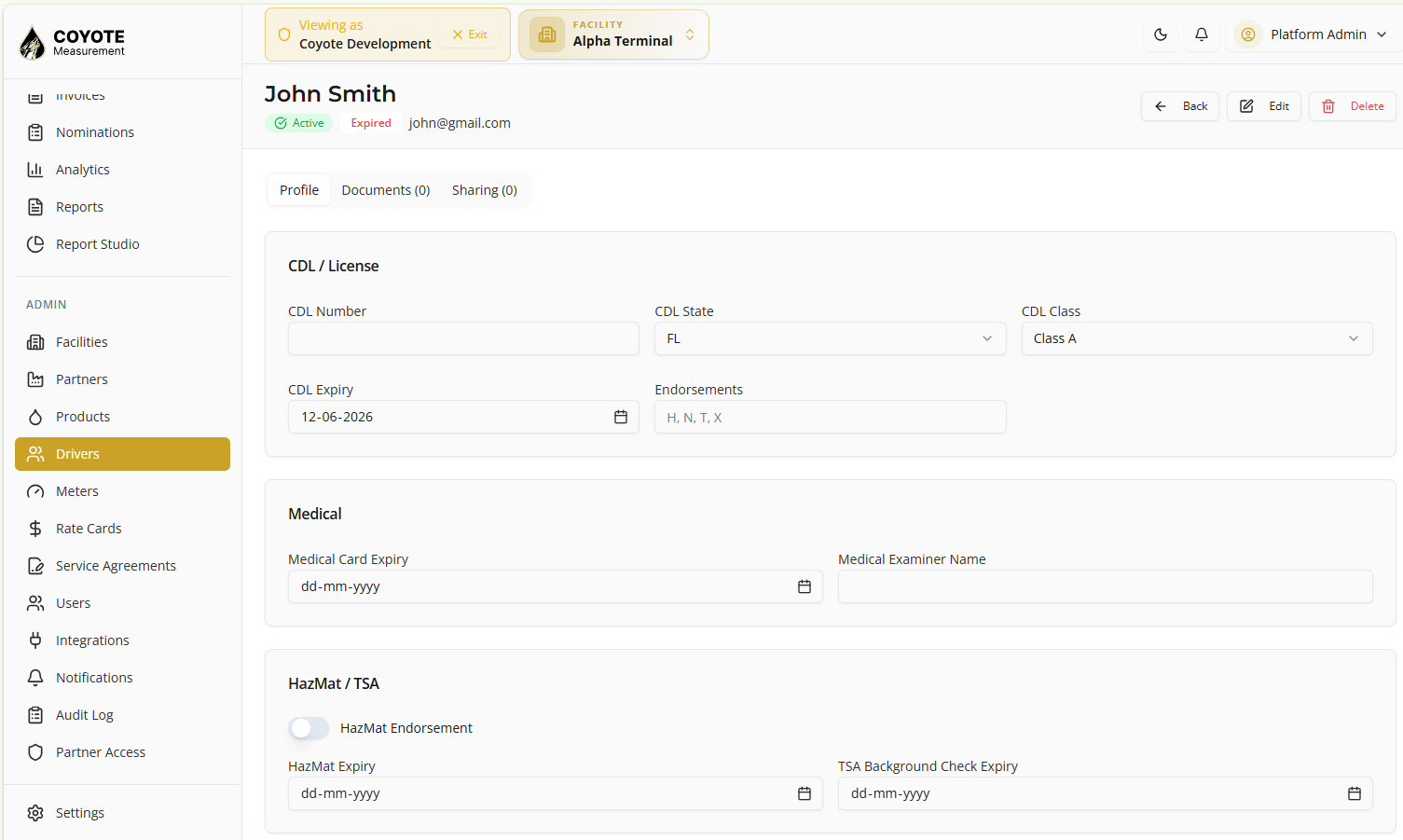
Task: Open the CDL Expiry calendar picker
Action: pyautogui.click(x=621, y=417)
